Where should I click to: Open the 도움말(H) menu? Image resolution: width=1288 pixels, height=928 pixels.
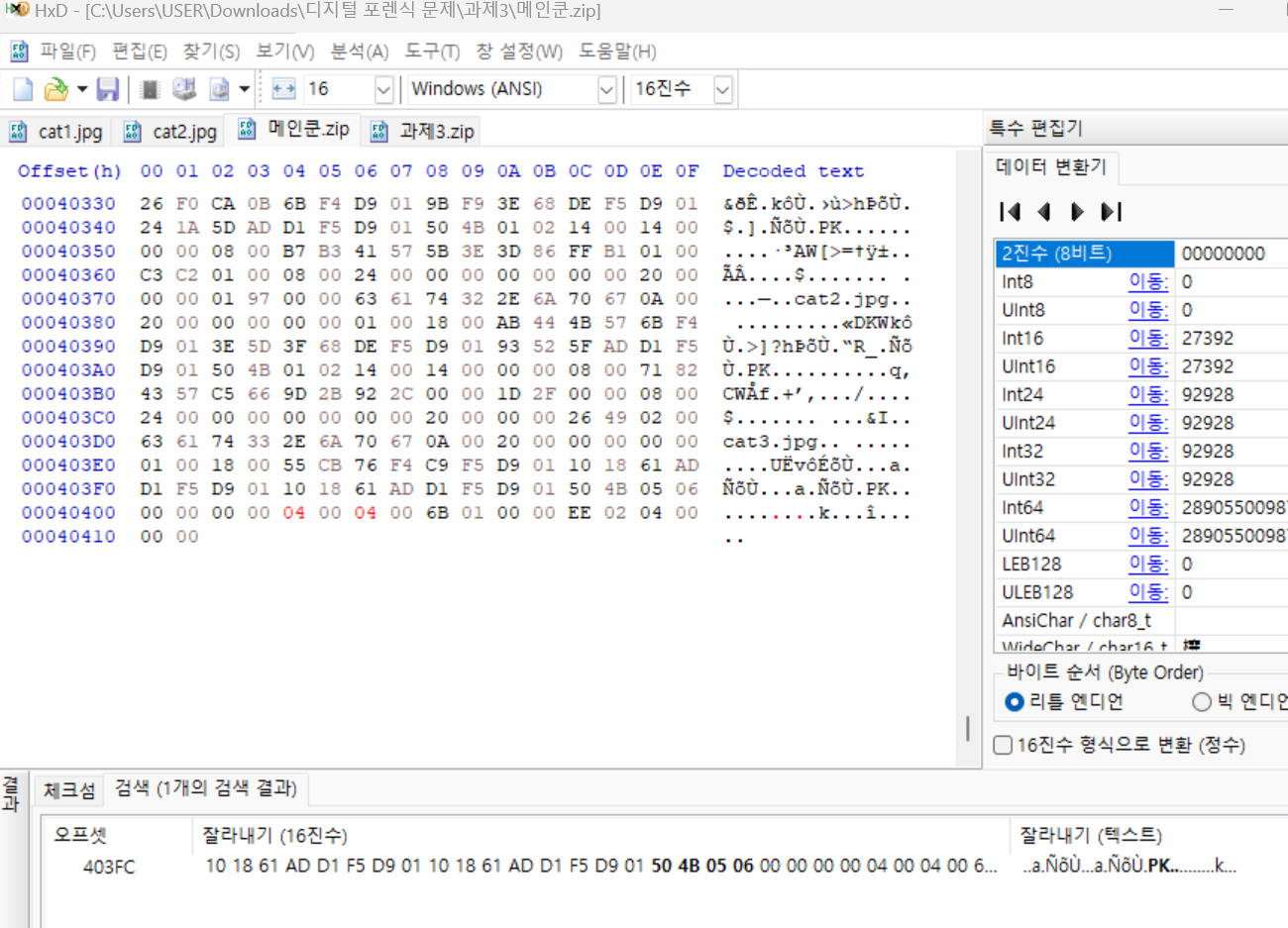pyautogui.click(x=617, y=52)
